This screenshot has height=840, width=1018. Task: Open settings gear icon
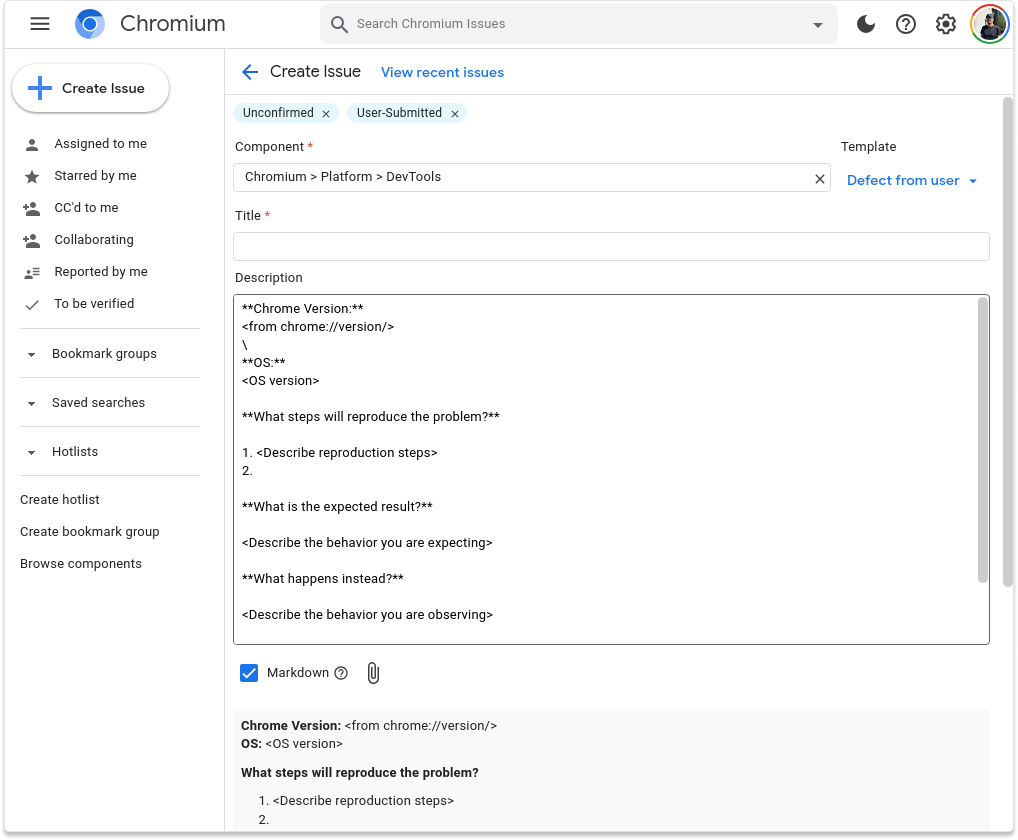[946, 24]
